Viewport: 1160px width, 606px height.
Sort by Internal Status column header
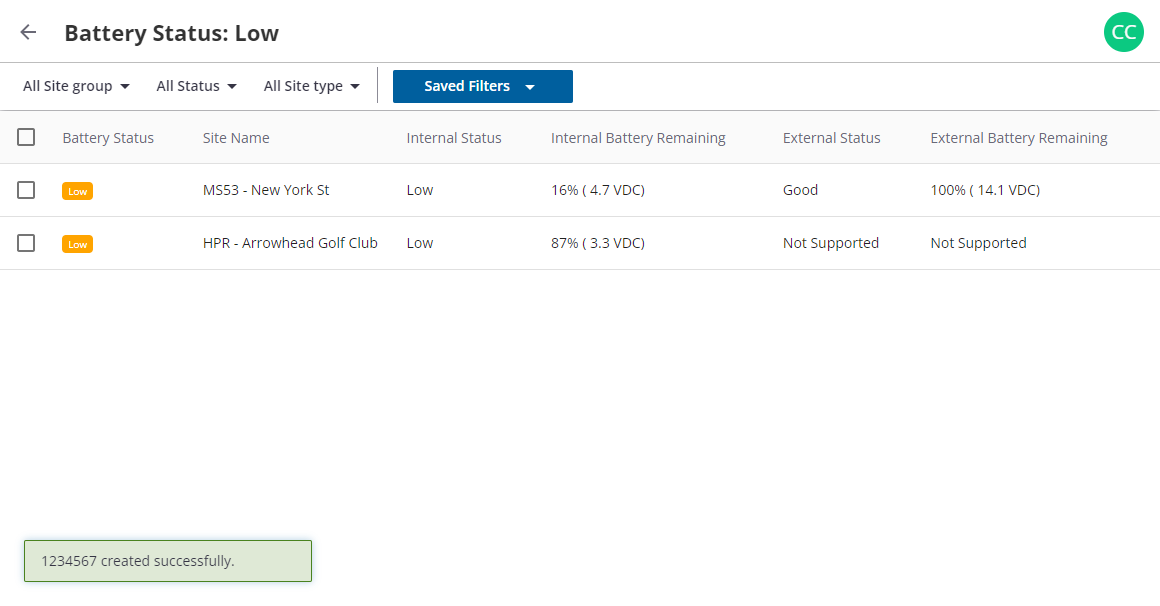(x=453, y=138)
